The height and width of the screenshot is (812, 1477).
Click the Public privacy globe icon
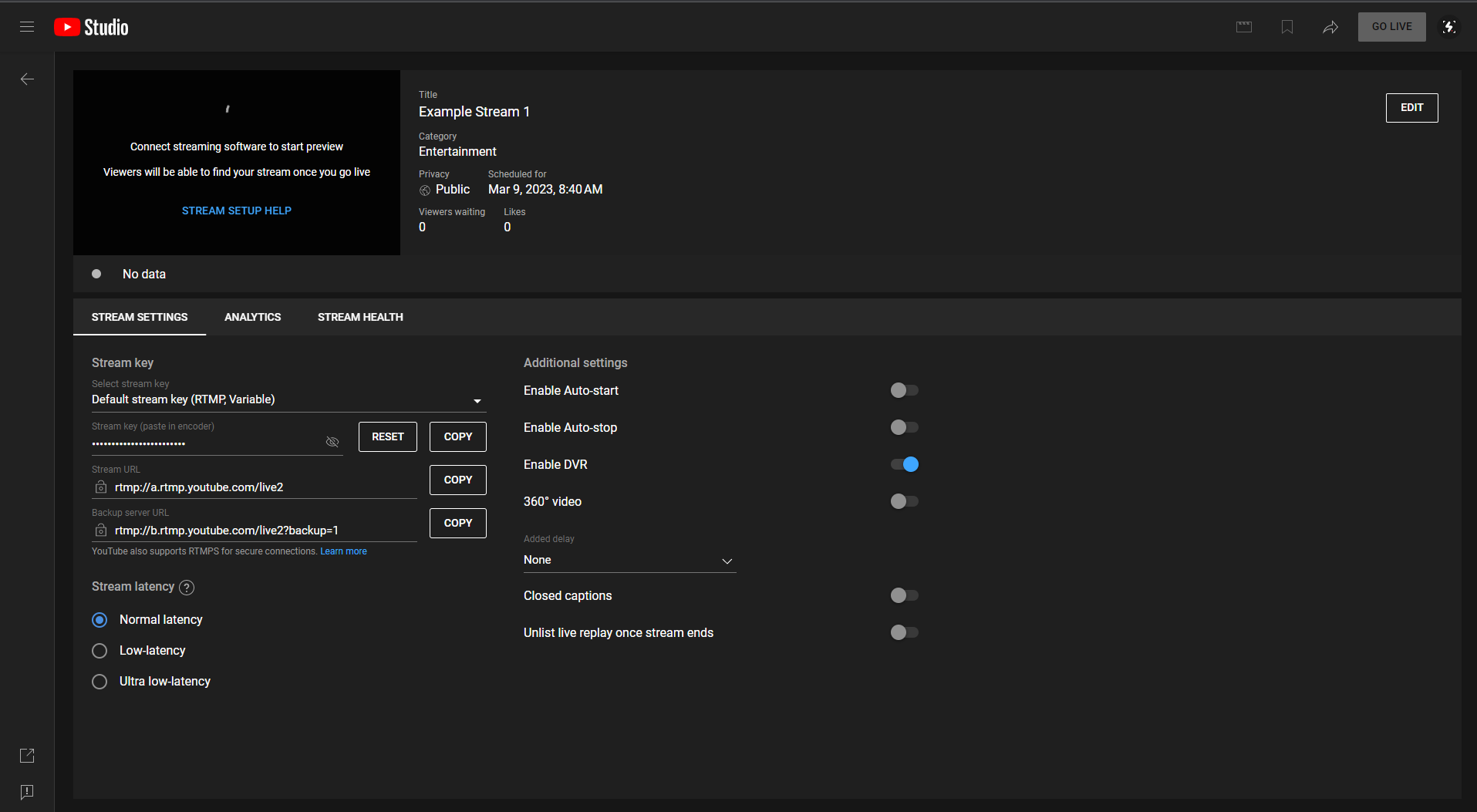click(x=425, y=190)
